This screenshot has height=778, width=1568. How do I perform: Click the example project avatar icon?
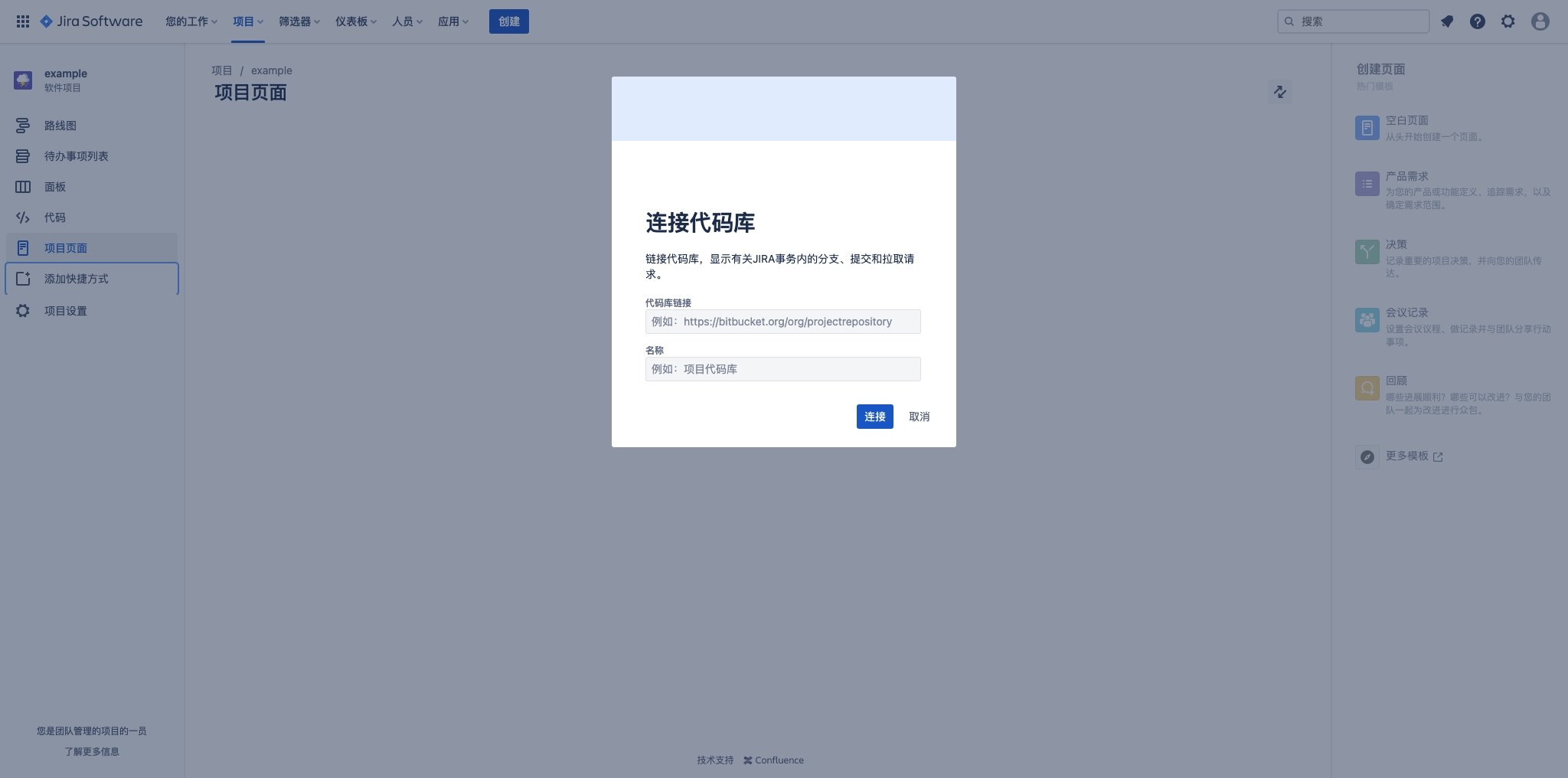[23, 80]
